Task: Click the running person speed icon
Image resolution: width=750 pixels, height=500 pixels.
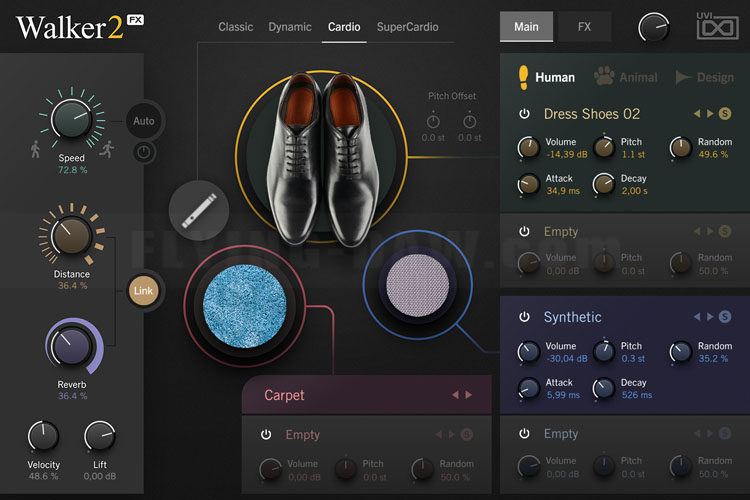Action: [108, 149]
